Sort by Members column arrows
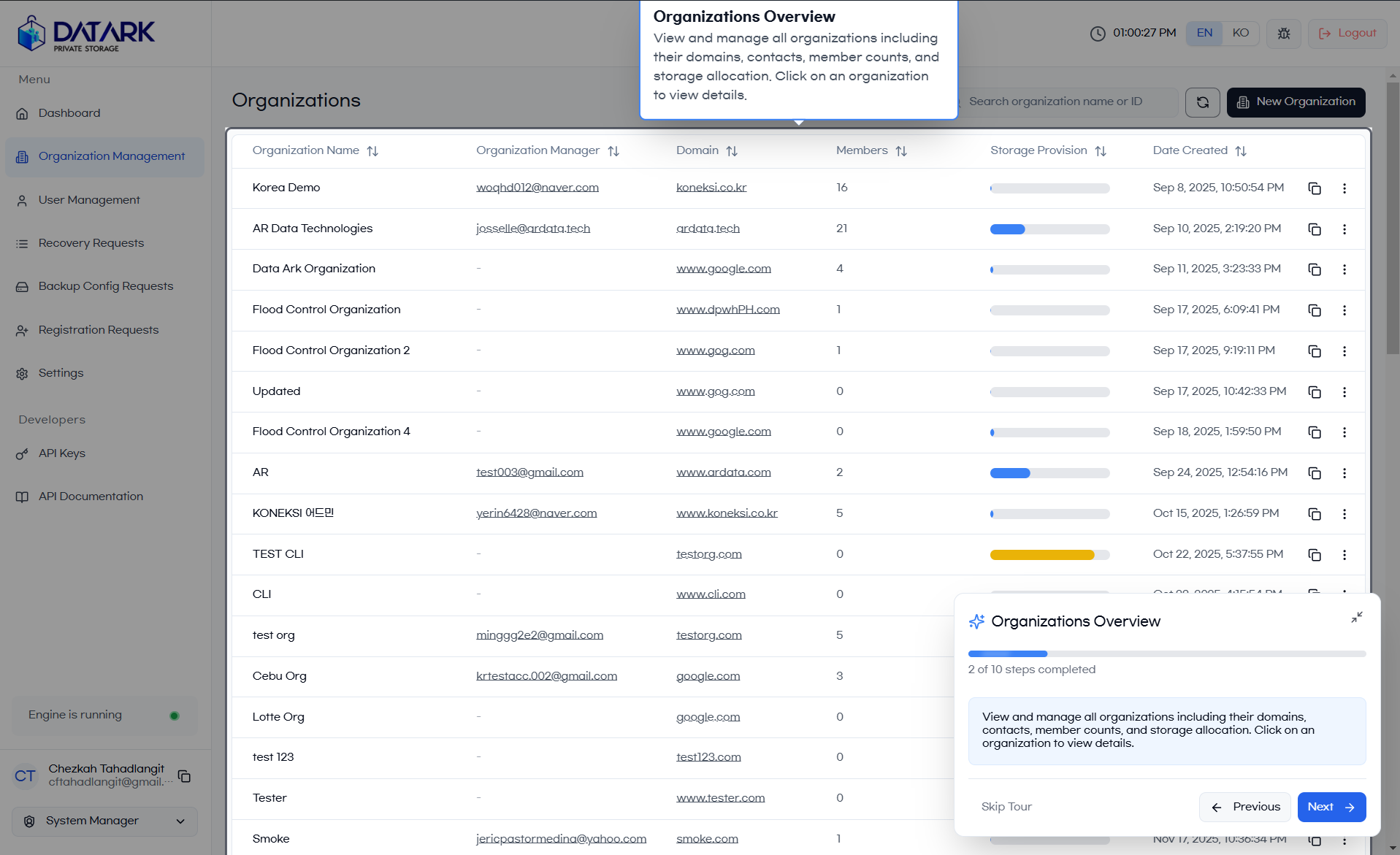This screenshot has width=1400, height=855. 901,151
